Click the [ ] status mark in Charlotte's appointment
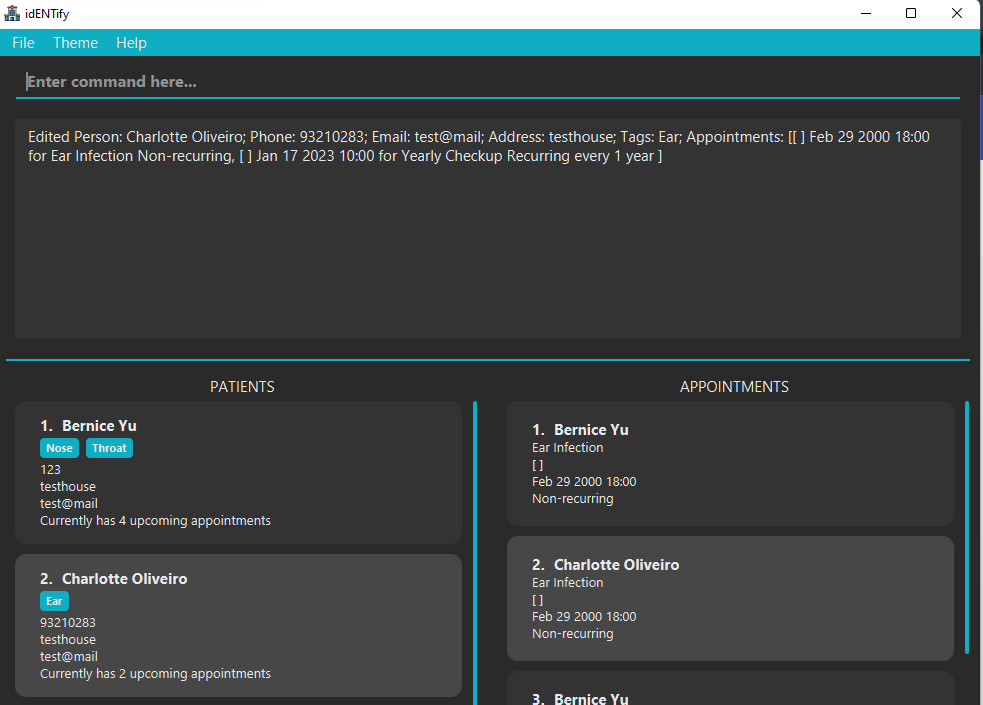This screenshot has width=983, height=705. [537, 600]
